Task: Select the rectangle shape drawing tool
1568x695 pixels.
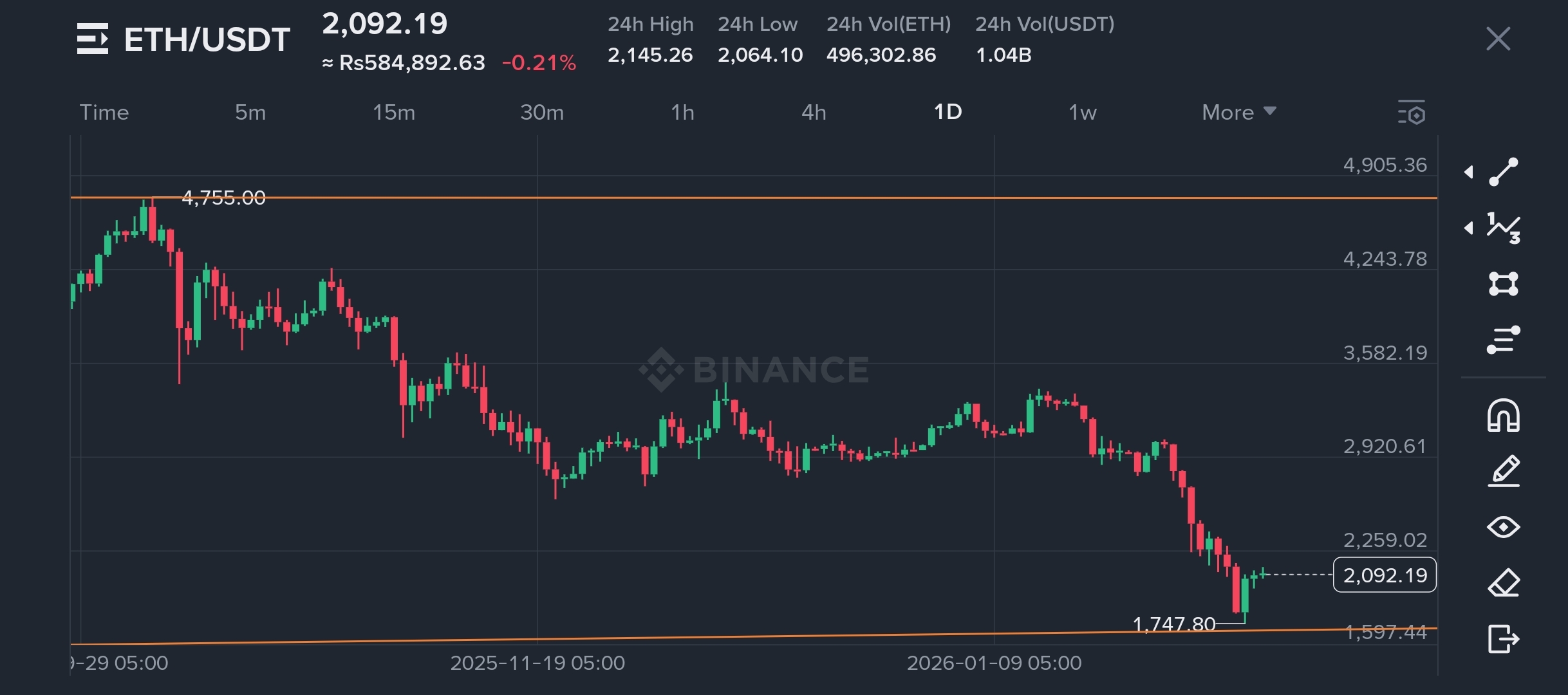Action: tap(1504, 284)
